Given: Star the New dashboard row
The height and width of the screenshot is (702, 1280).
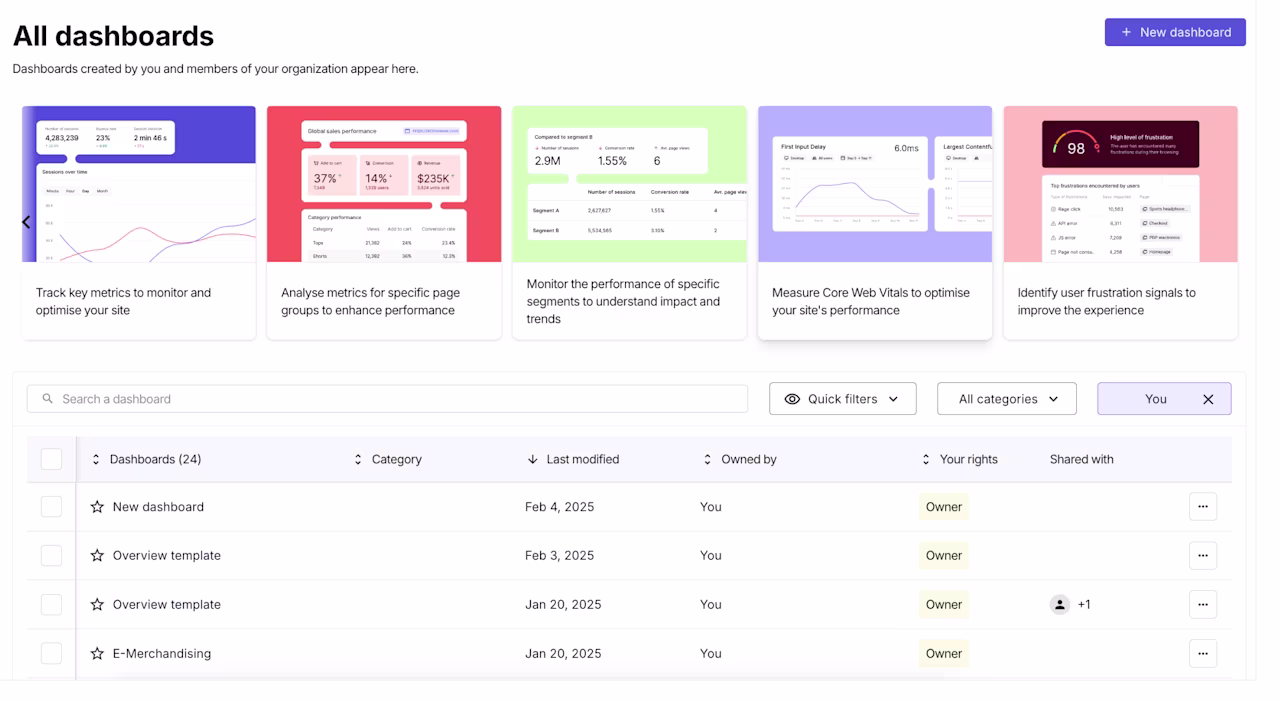Looking at the screenshot, I should (97, 507).
